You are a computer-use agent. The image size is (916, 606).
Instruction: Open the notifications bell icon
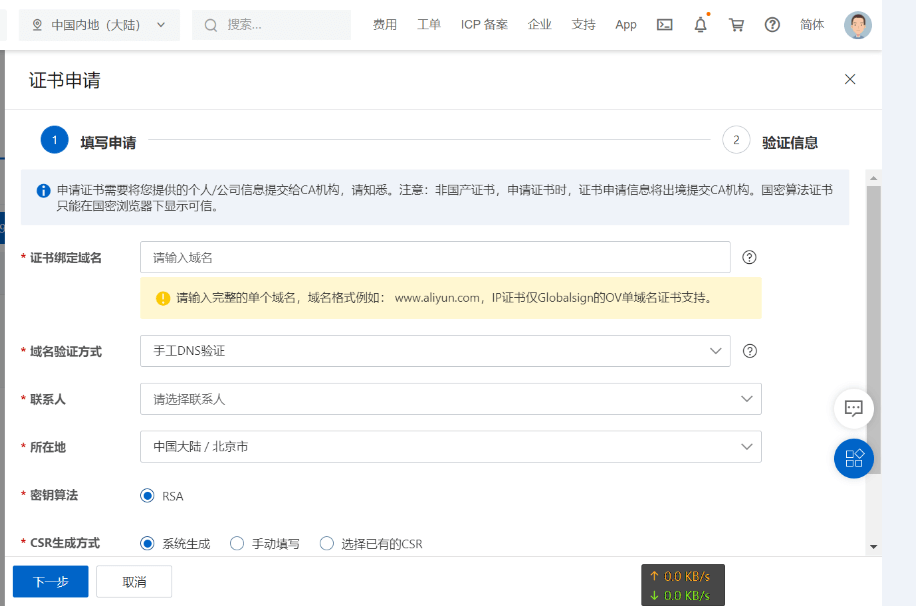[700, 25]
